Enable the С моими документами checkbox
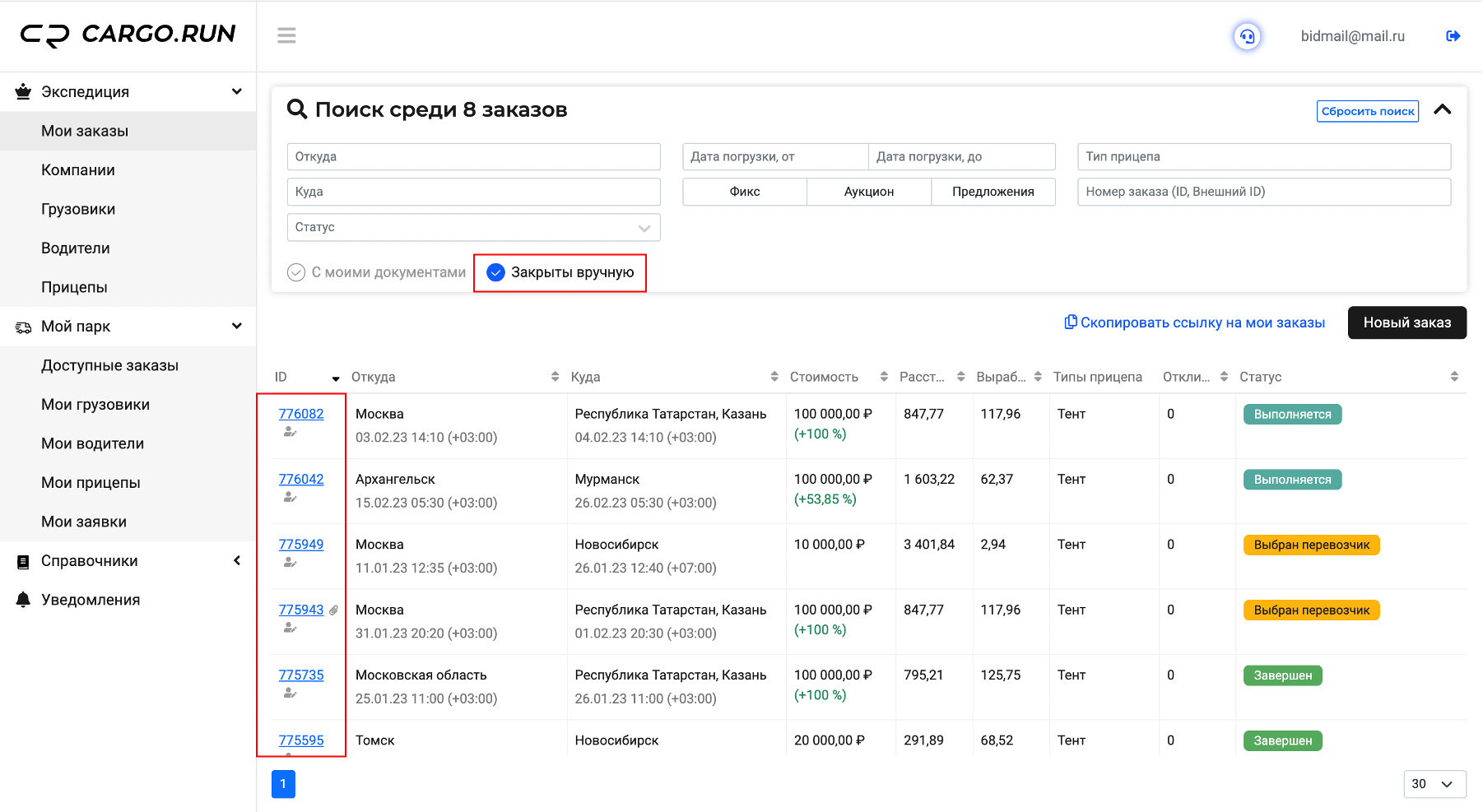 [296, 272]
